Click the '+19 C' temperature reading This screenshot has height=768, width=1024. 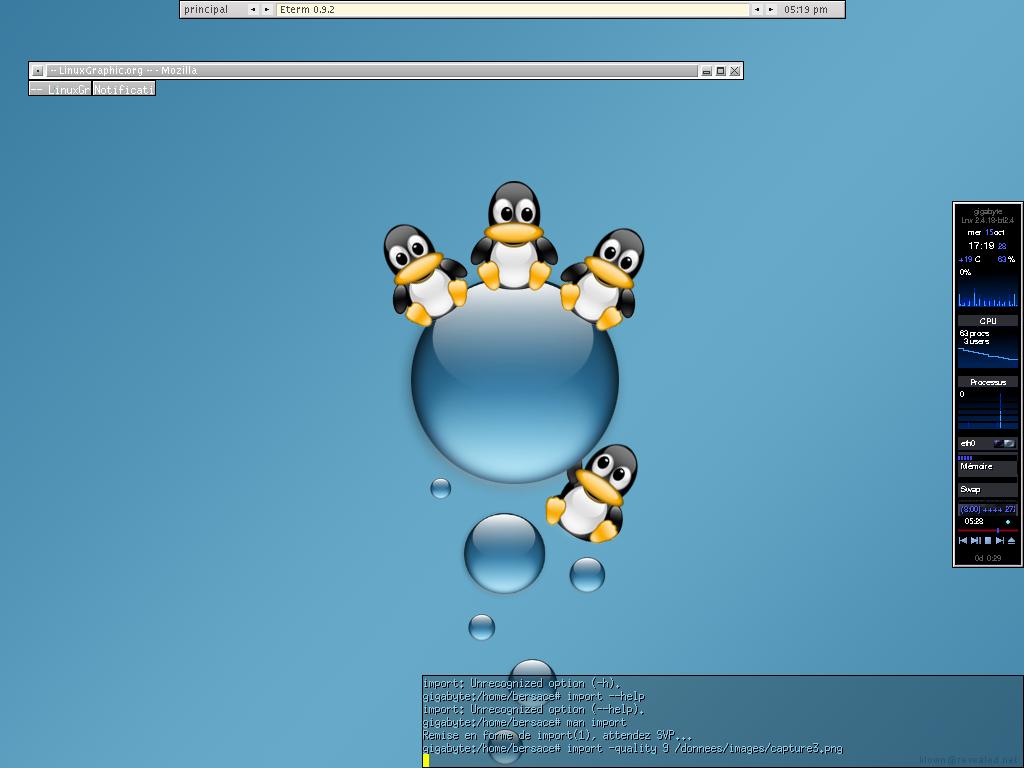tap(969, 259)
